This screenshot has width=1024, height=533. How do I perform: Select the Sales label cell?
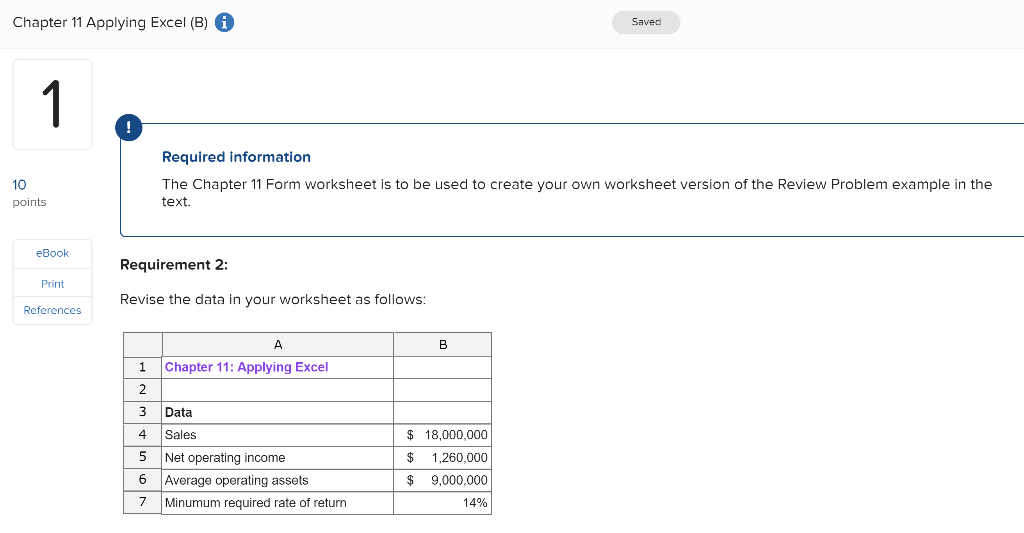click(278, 435)
